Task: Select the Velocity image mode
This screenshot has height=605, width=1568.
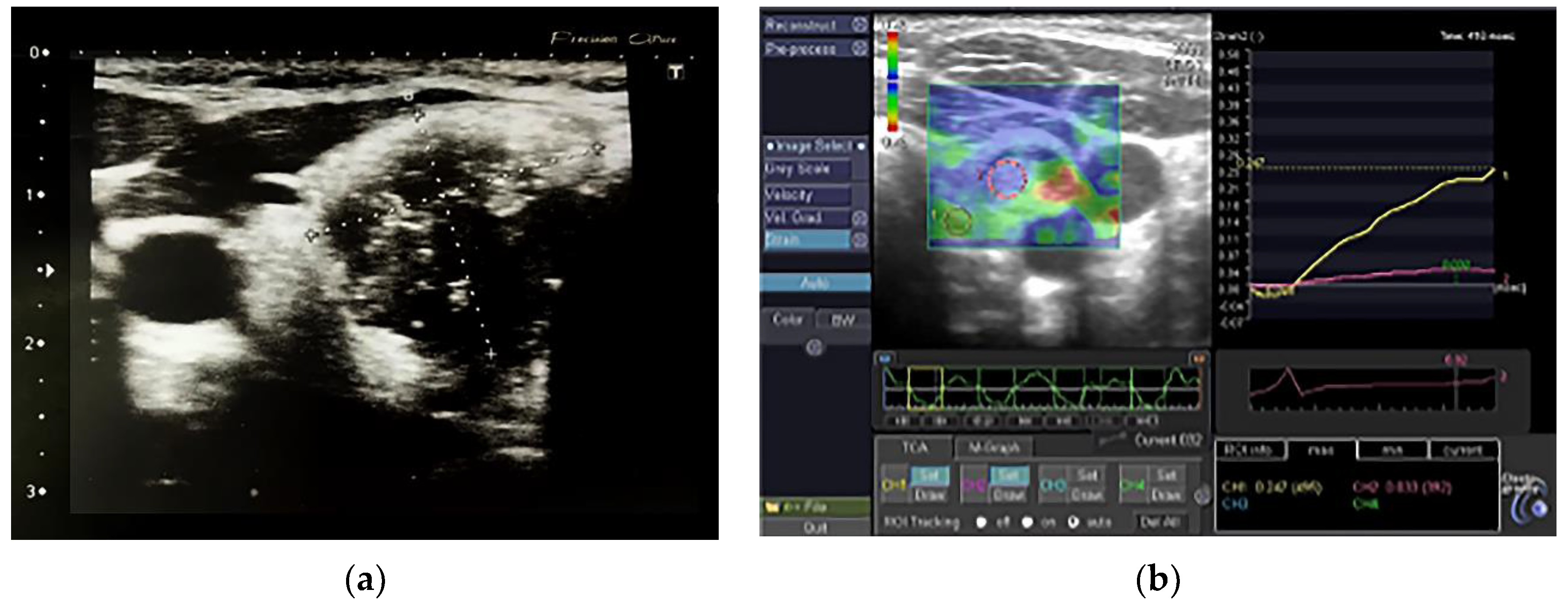Action: coord(806,195)
